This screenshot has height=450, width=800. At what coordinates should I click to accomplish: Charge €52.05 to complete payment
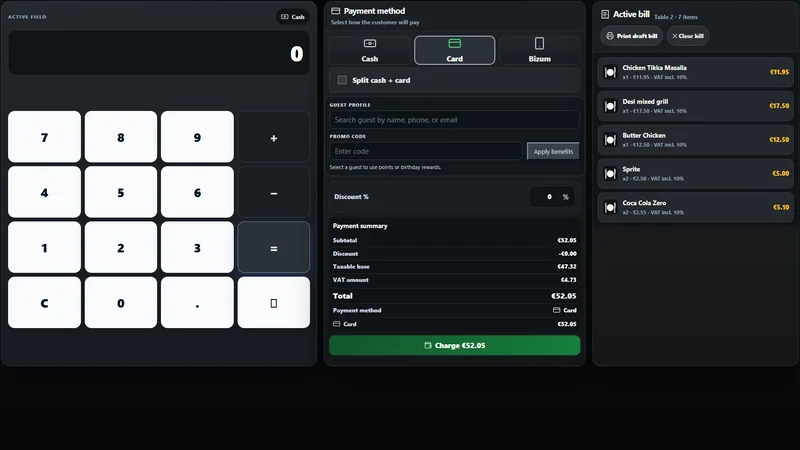[x=454, y=345]
